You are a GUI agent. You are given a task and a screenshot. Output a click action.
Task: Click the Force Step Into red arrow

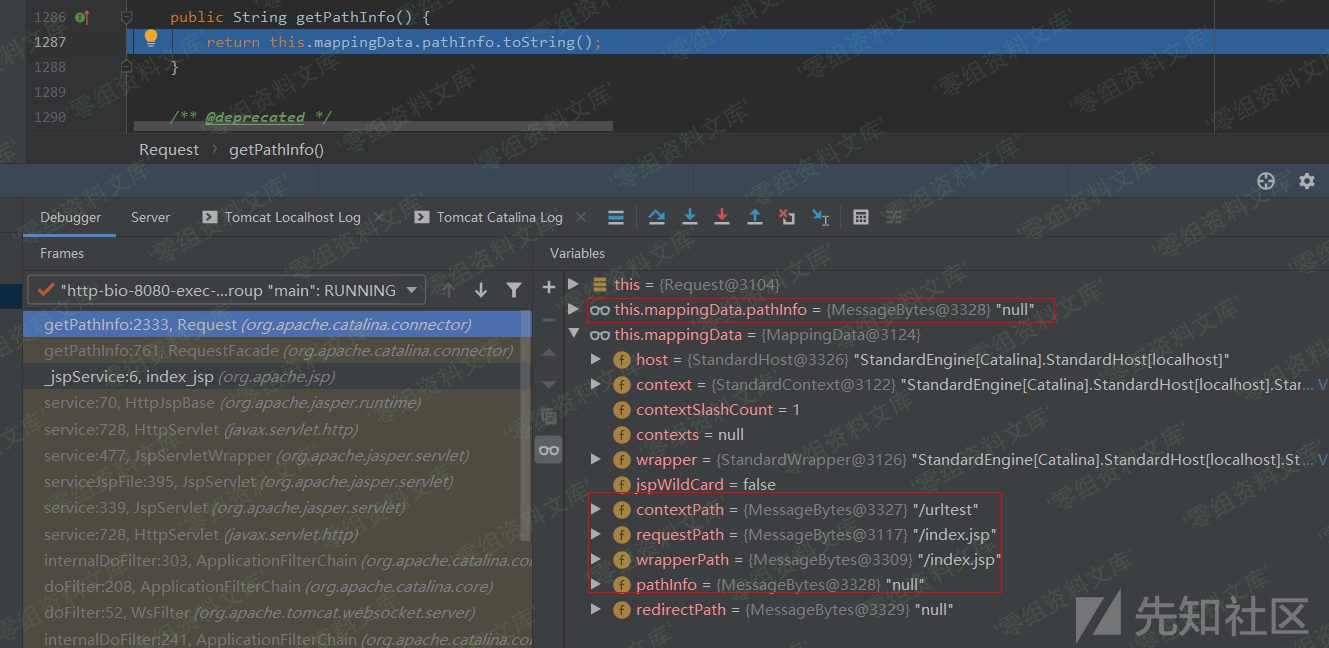(x=722, y=217)
